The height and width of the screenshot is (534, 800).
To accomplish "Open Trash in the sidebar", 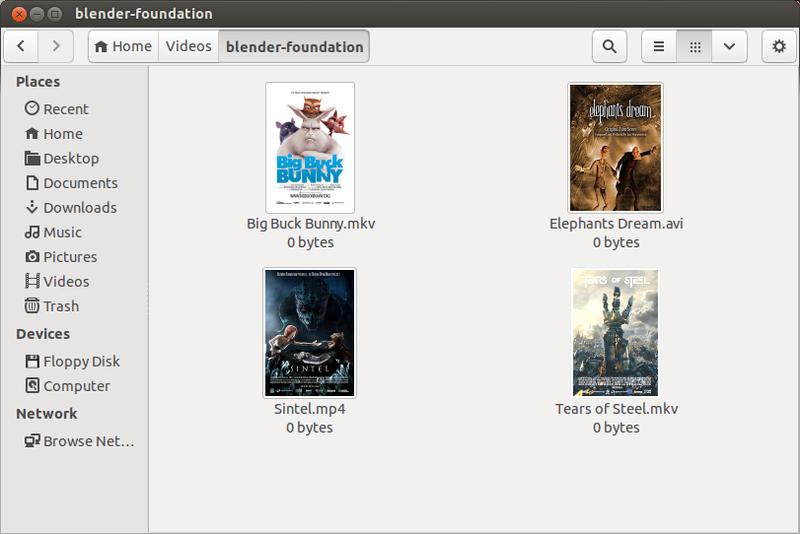I will tap(74, 306).
